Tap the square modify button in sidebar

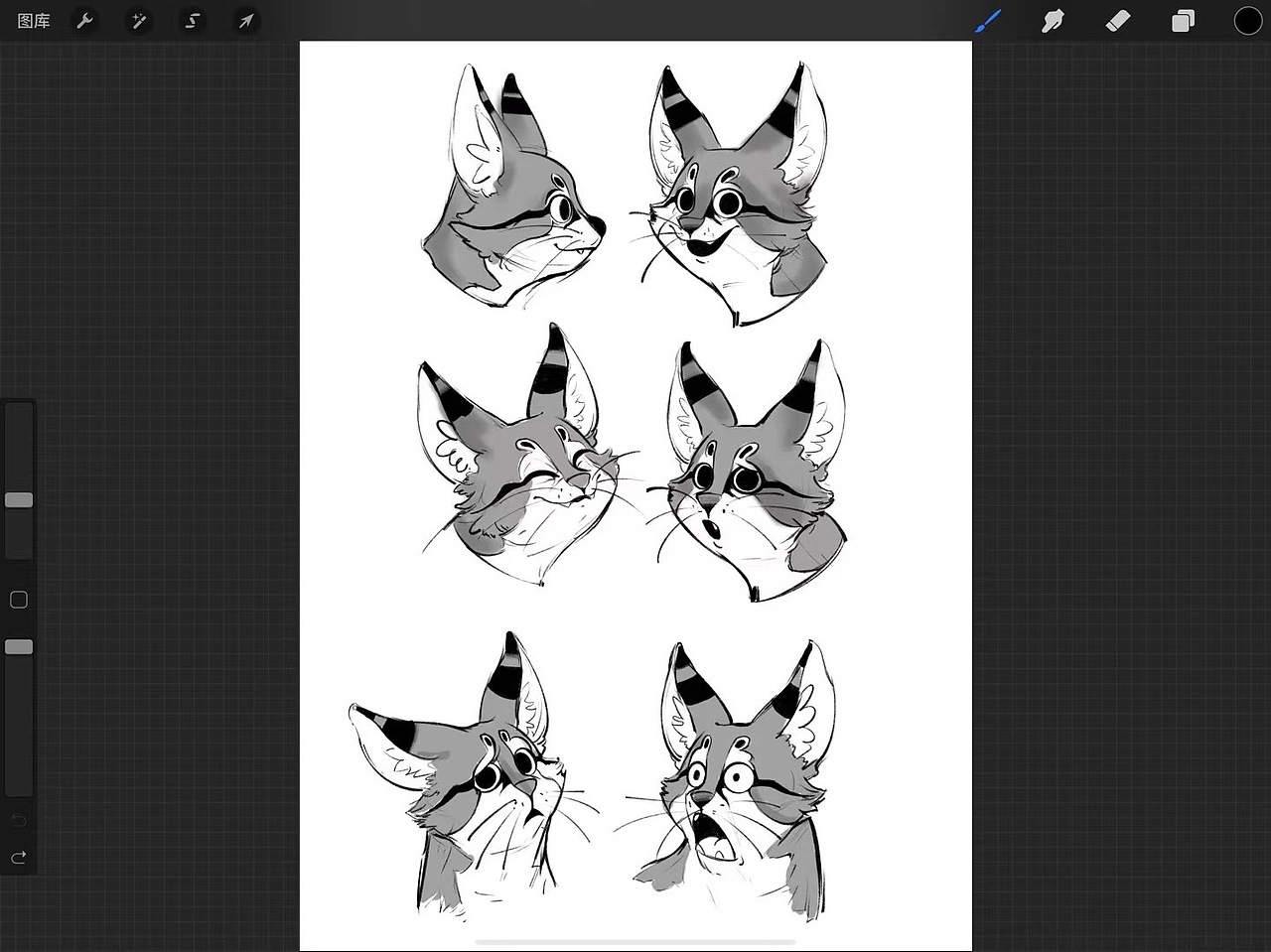(x=19, y=600)
